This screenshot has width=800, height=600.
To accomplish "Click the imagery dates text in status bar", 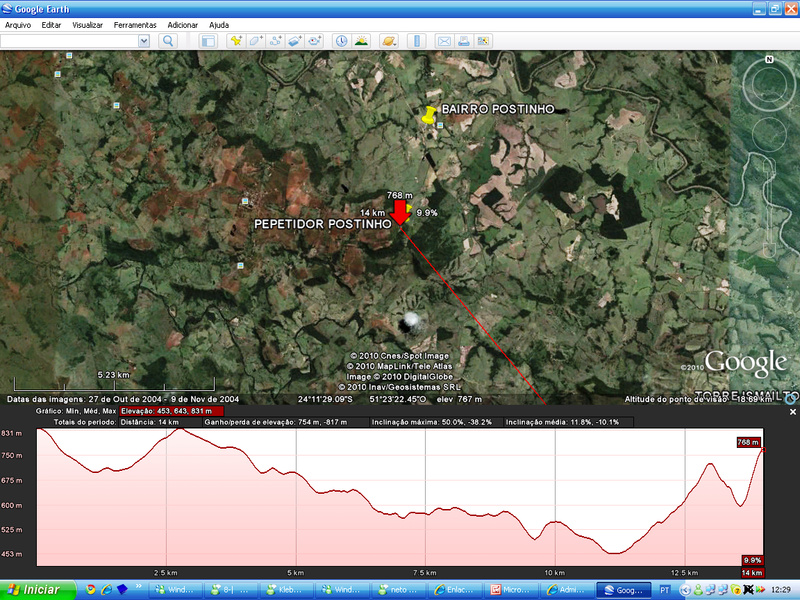I will 123,399.
